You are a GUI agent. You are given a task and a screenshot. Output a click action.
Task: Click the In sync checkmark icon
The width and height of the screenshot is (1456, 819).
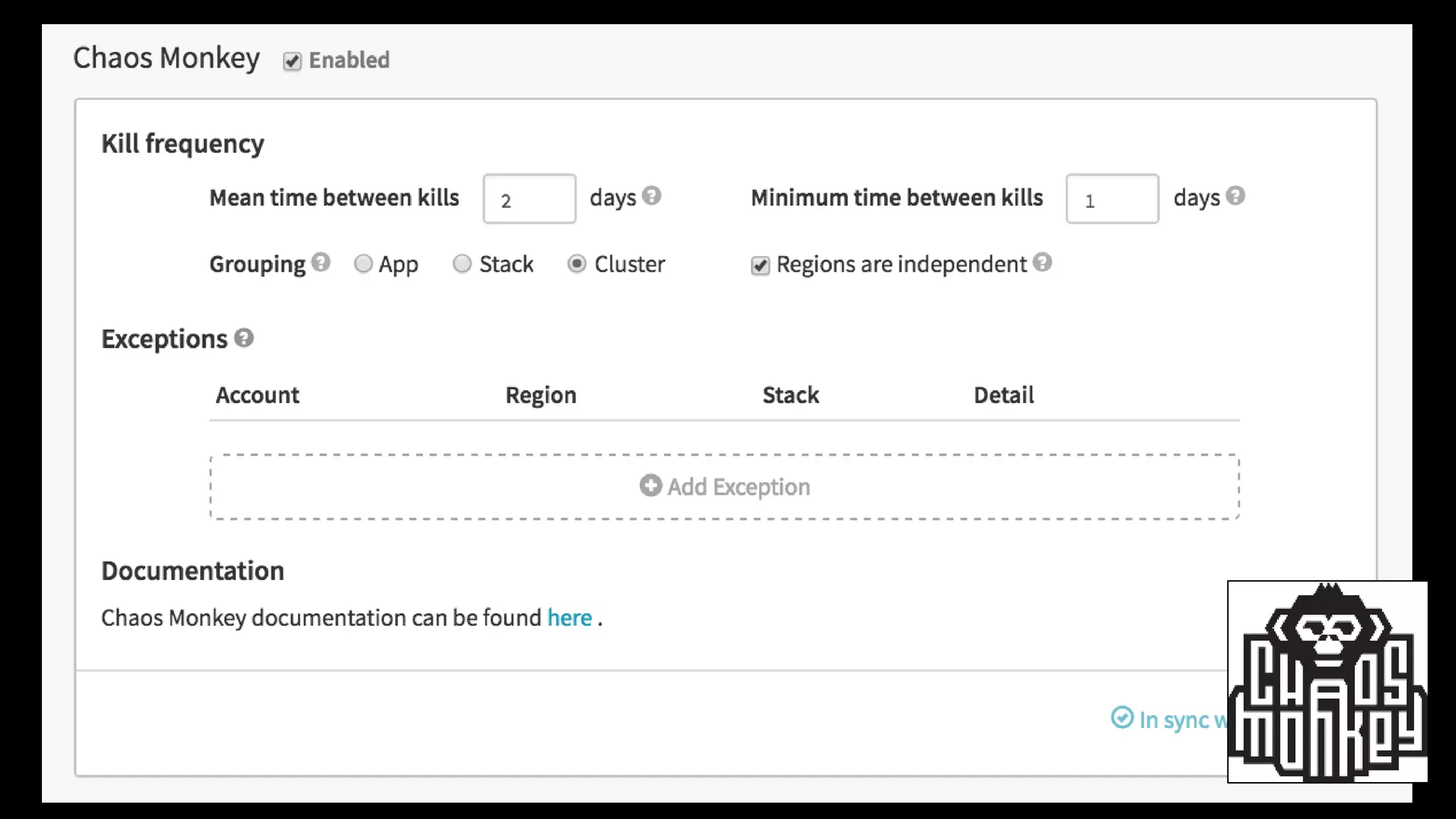[x=1122, y=717]
